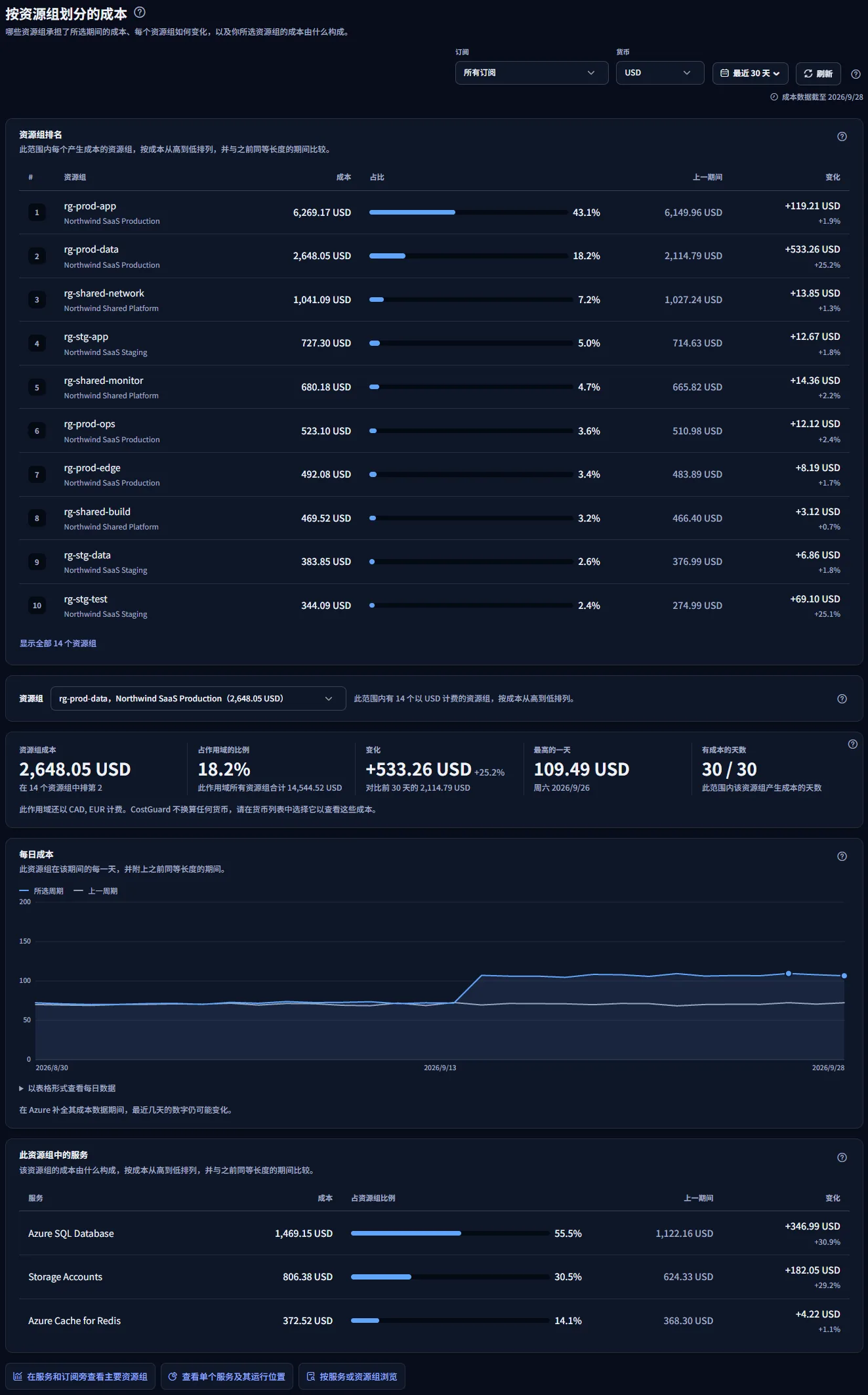Open help icon next to refresh button
868x1395 pixels.
click(x=856, y=74)
